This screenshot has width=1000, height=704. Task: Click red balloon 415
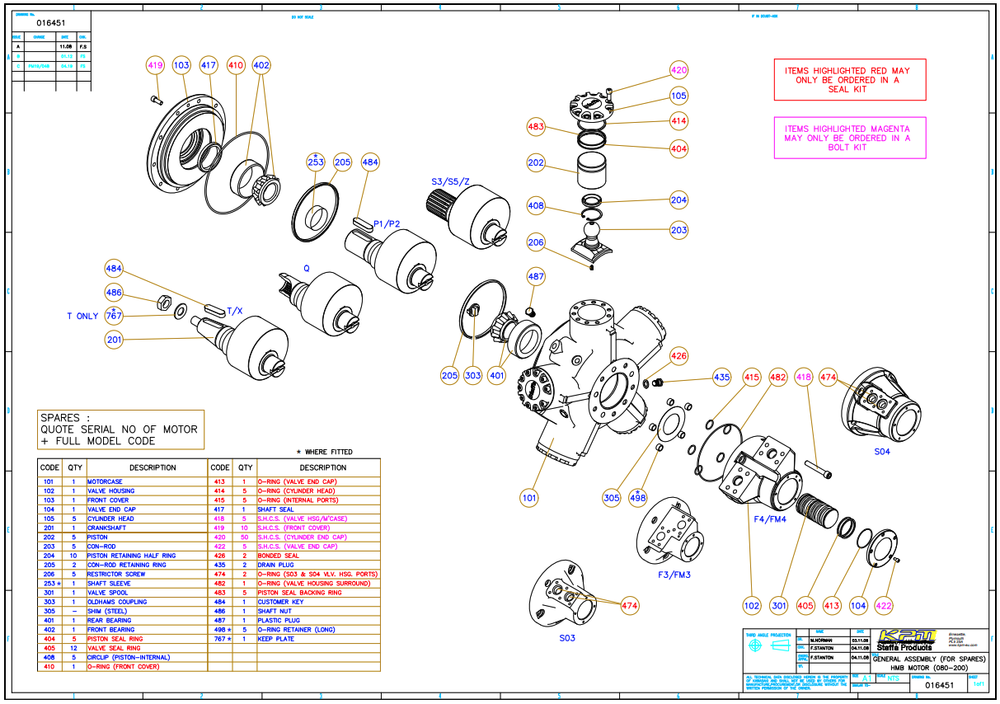coord(752,377)
